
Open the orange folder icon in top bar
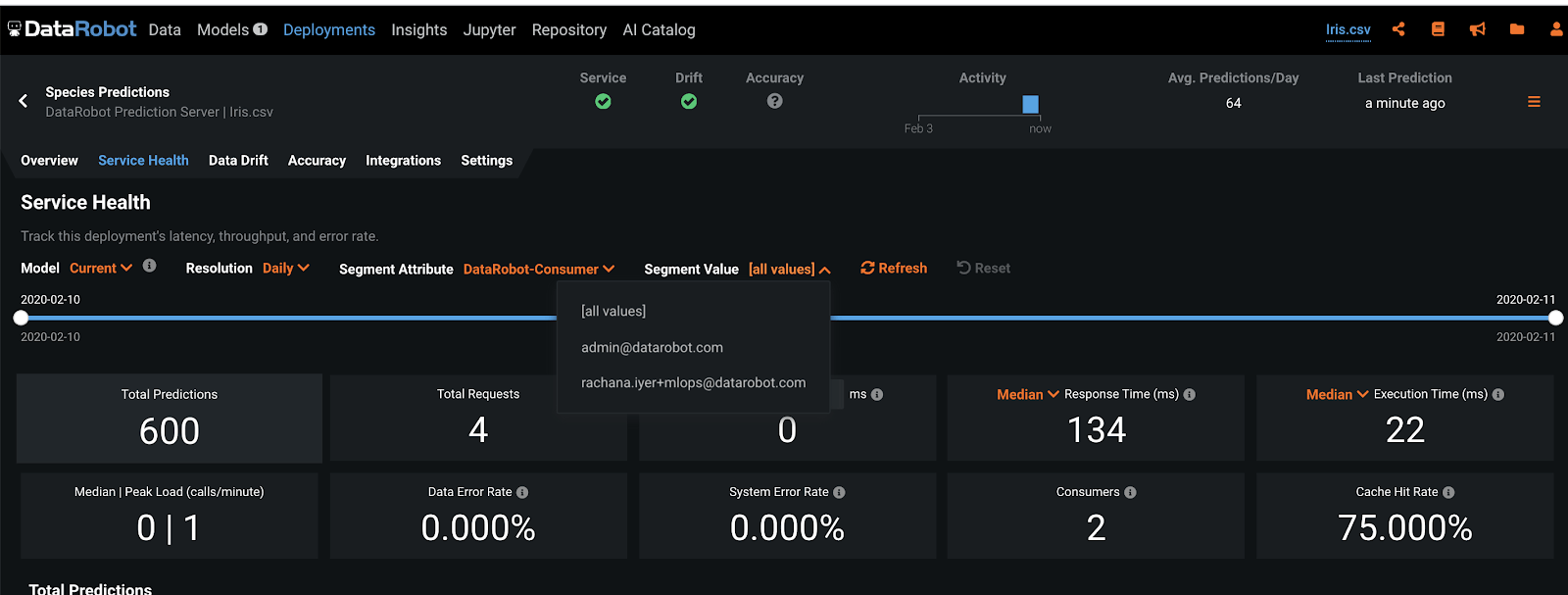pos(1517,29)
